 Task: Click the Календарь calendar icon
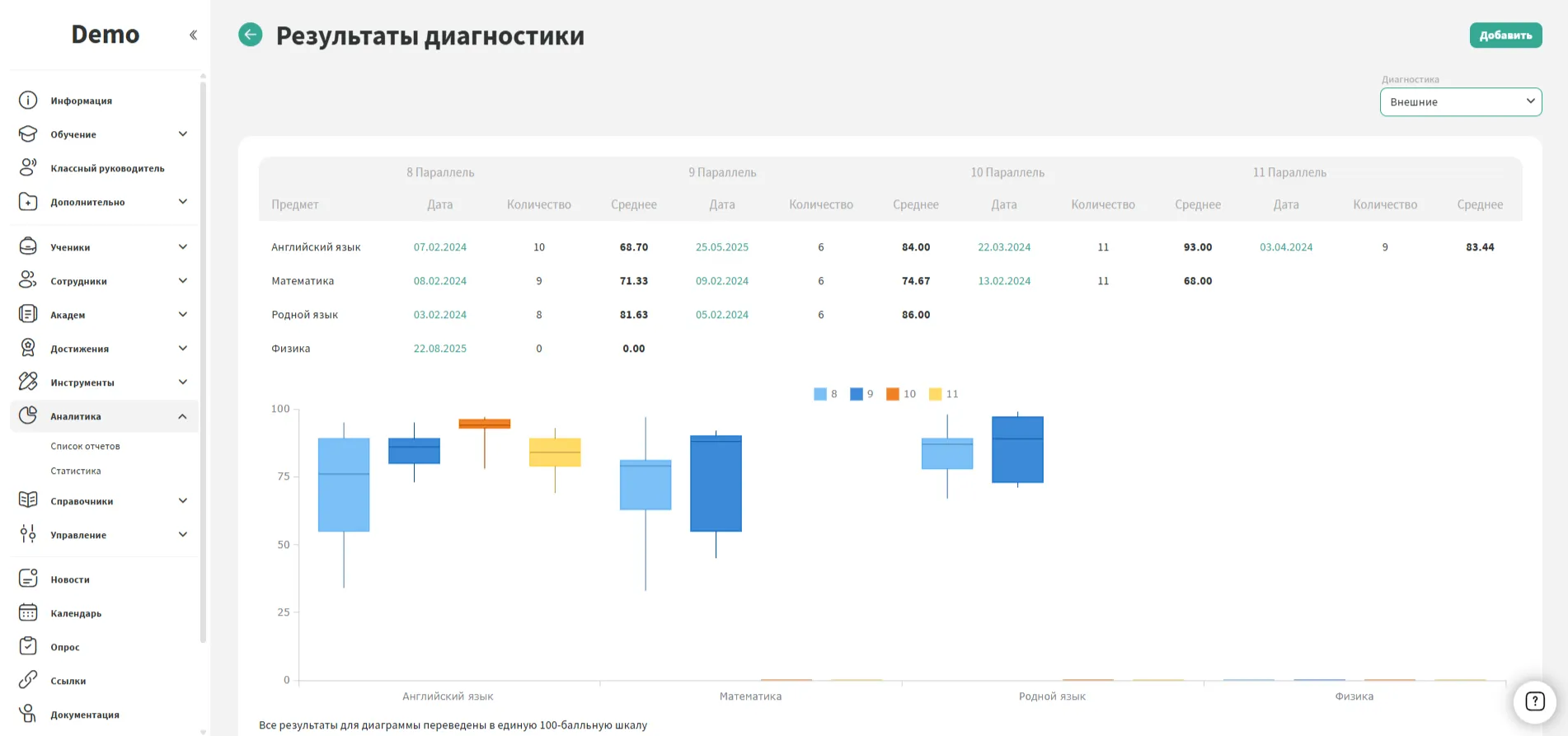28,613
